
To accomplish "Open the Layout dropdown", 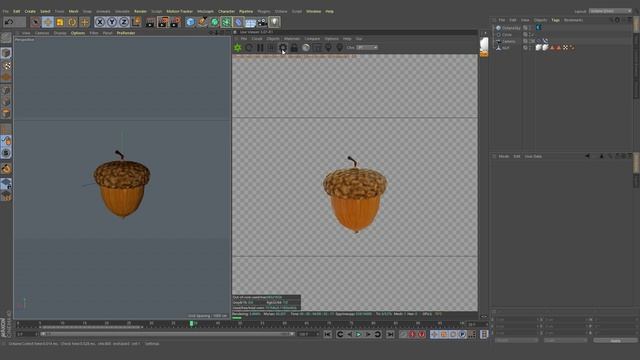I will (610, 11).
